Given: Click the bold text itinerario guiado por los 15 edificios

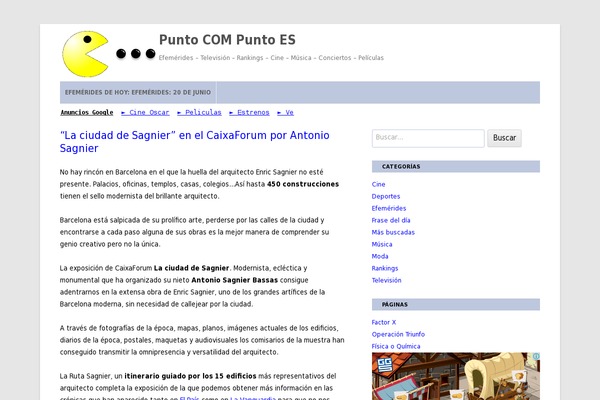Looking at the screenshot, I should 190,376.
